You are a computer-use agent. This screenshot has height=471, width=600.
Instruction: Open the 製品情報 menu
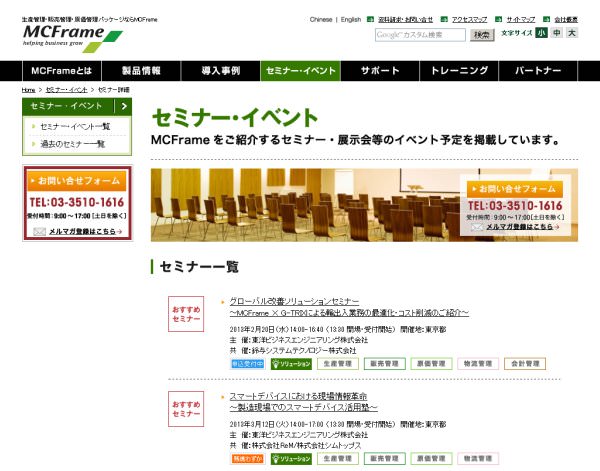coord(141,71)
